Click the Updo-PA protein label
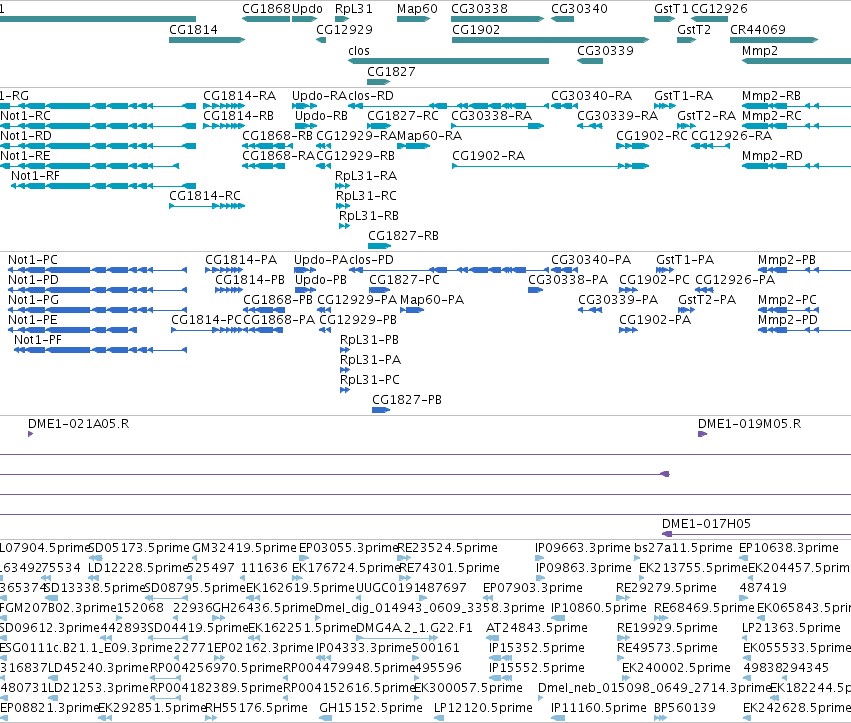This screenshot has height=723, width=851. (x=320, y=259)
